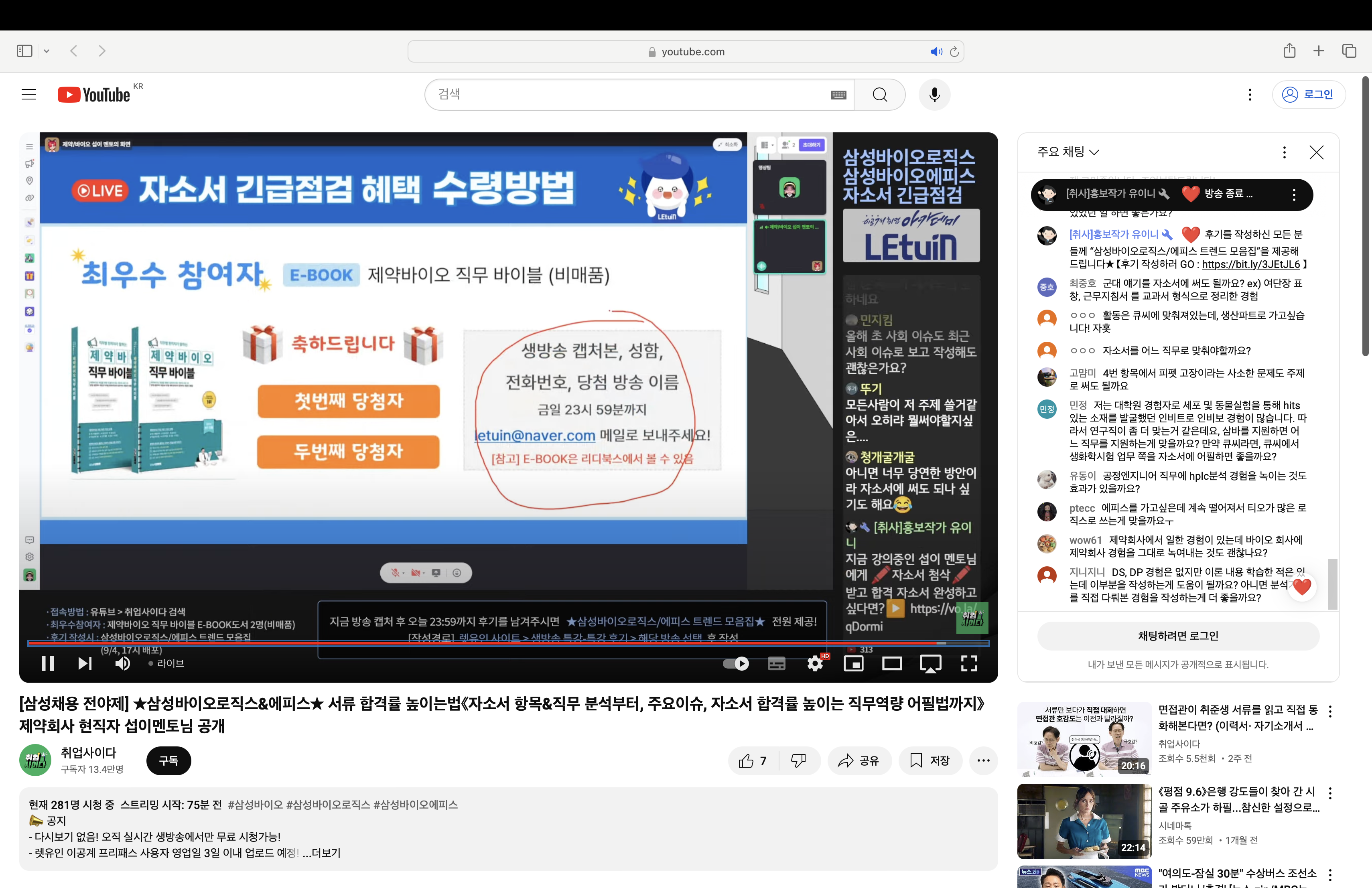The width and height of the screenshot is (1372, 888).
Task: Open the 취업사이다 channel name link
Action: click(89, 752)
